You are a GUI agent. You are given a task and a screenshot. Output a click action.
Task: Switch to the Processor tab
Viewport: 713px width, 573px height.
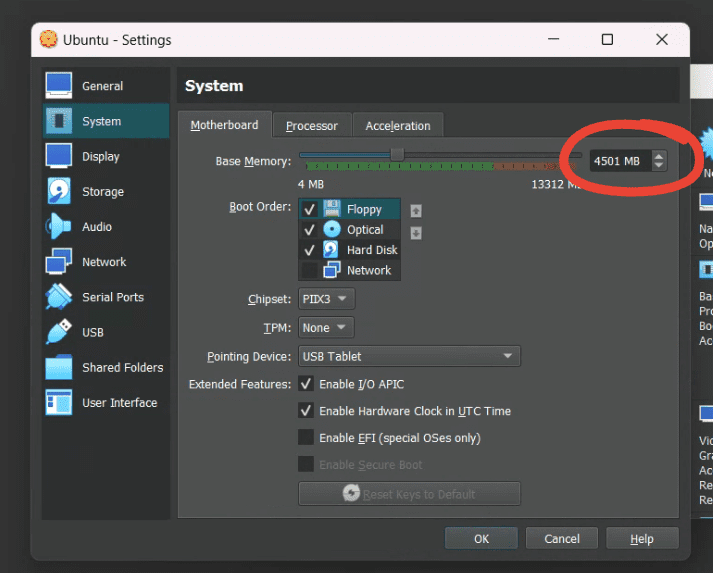pyautogui.click(x=312, y=126)
